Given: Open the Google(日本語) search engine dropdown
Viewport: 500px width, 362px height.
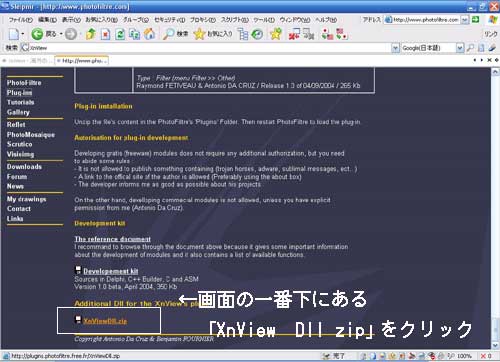Looking at the screenshot, I should [460, 48].
